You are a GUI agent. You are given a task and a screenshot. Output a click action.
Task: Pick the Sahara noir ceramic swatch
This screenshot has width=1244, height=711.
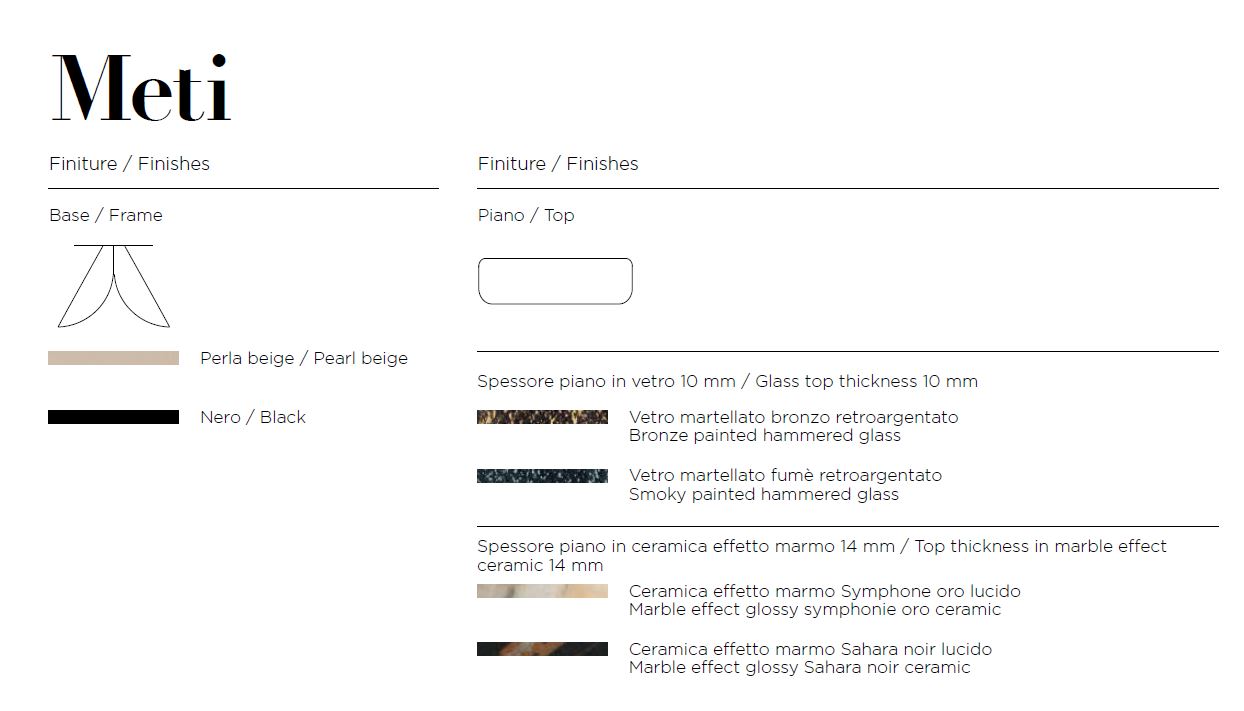click(542, 649)
